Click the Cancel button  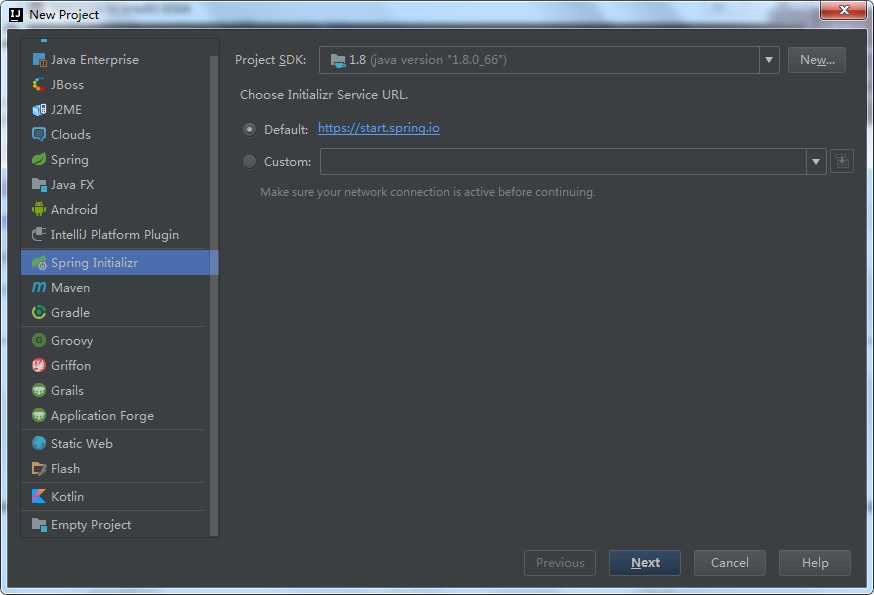730,563
